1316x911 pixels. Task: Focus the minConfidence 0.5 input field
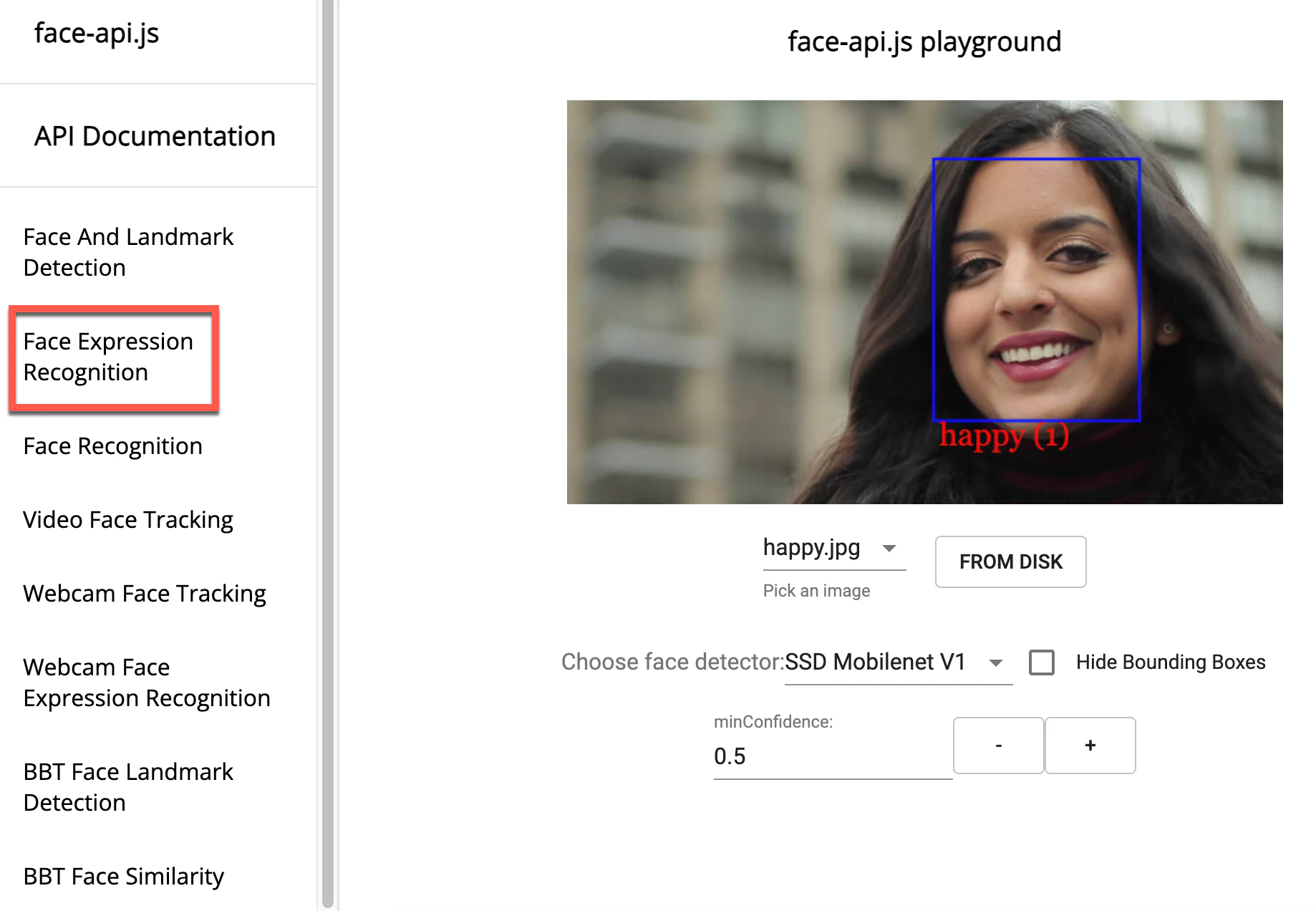832,757
